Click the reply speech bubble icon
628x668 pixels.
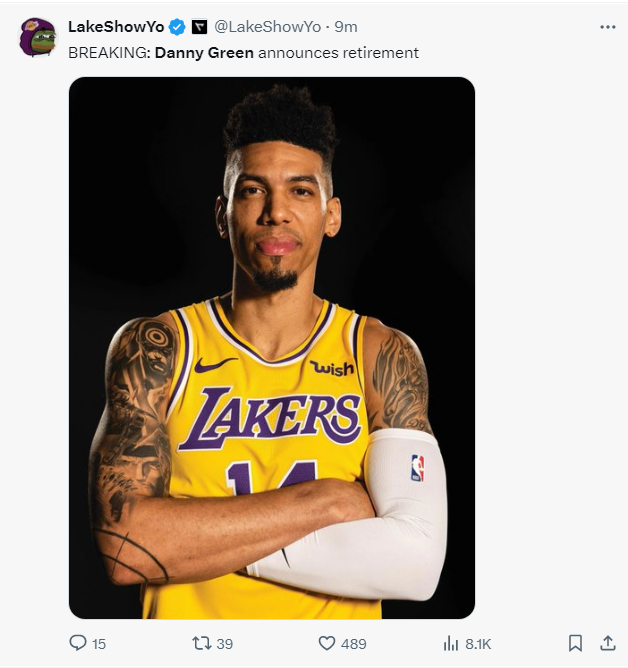point(78,643)
